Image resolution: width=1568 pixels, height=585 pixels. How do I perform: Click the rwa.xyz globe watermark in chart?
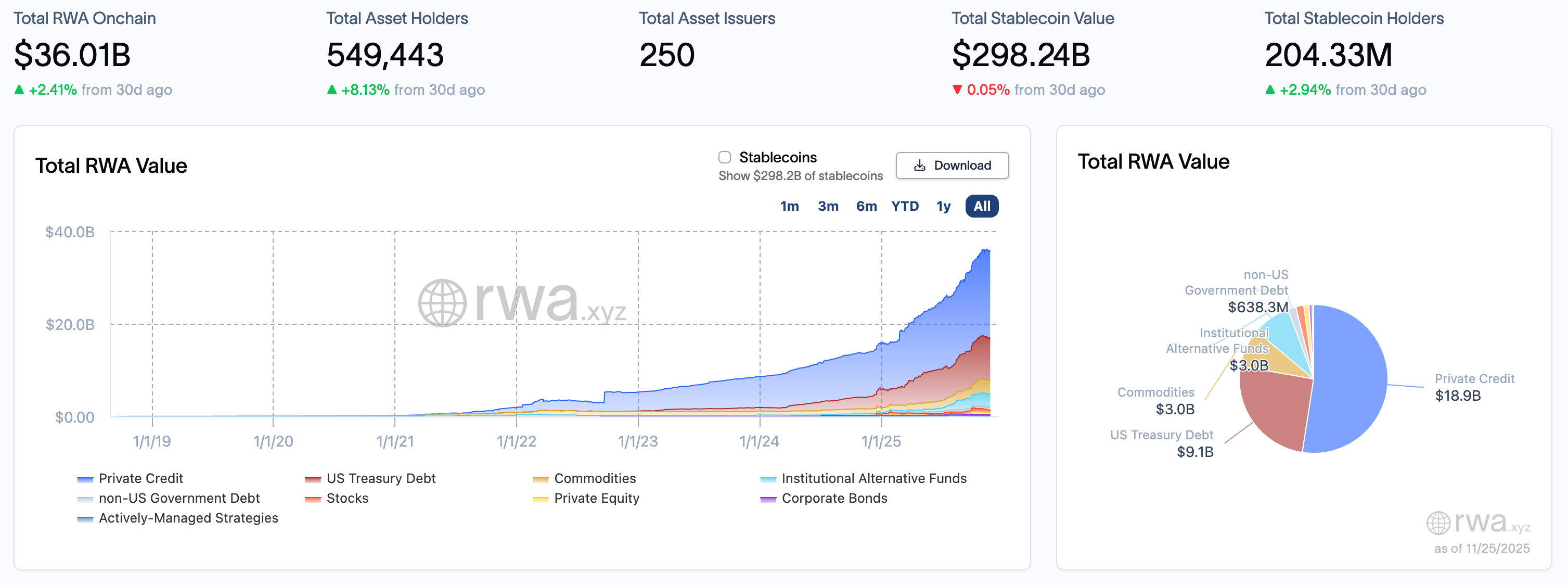[442, 302]
